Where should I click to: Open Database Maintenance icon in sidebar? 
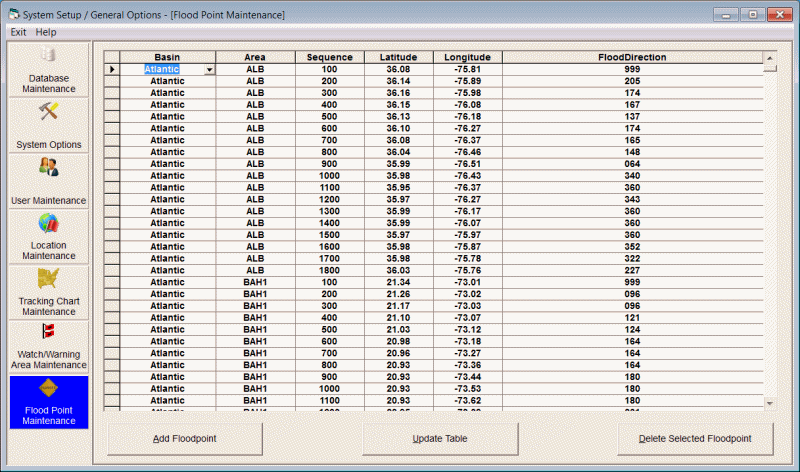47,55
